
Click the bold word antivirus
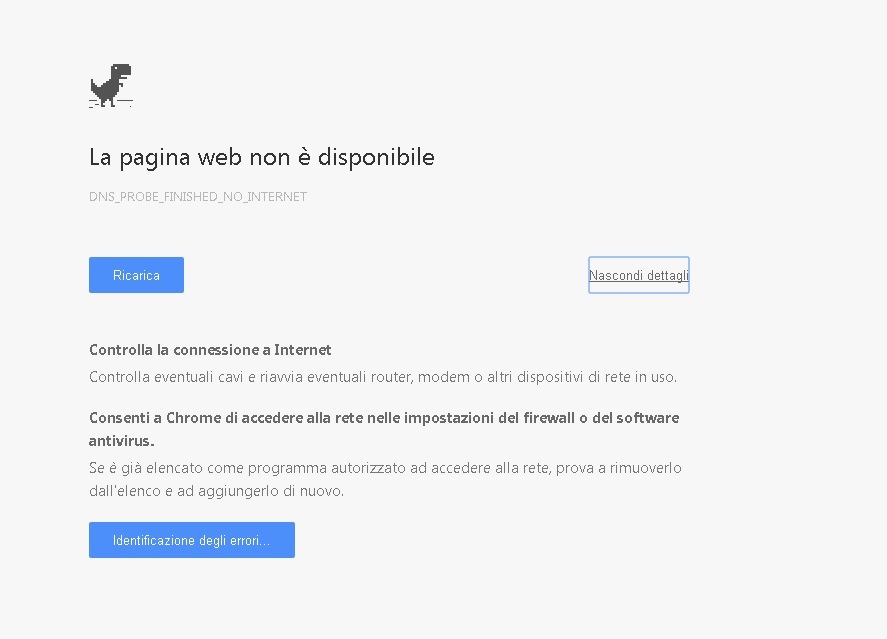122,441
